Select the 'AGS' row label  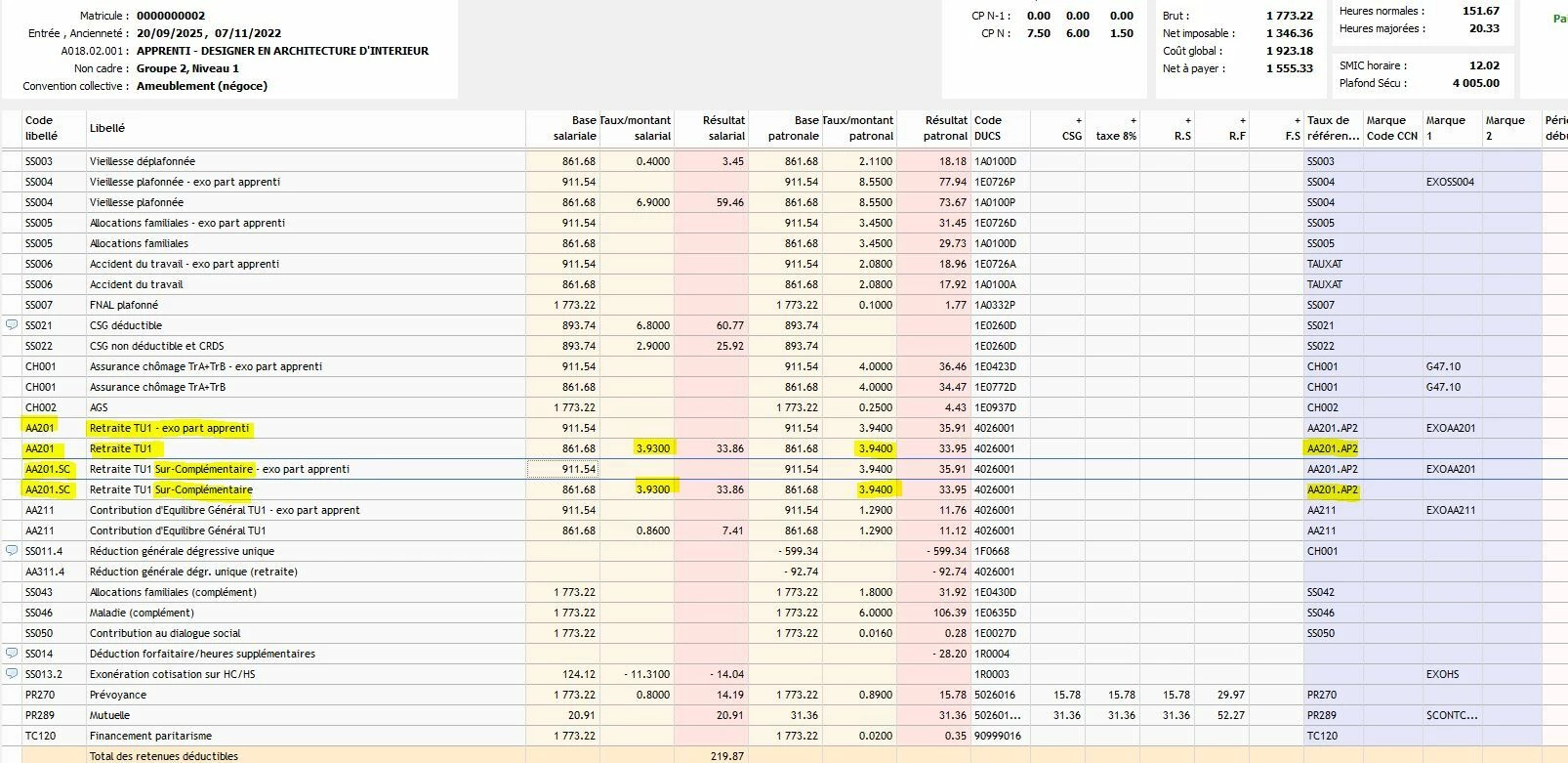tap(99, 407)
